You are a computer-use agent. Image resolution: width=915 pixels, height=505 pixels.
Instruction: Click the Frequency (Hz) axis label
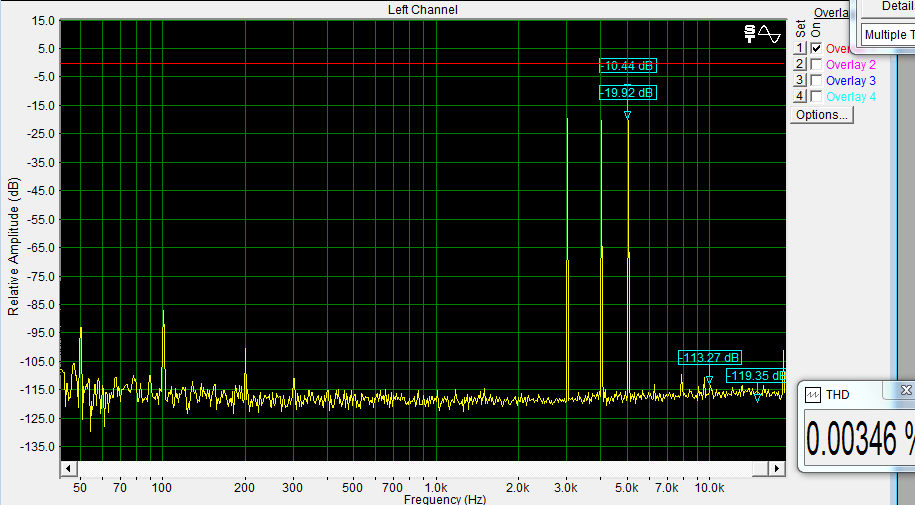click(x=445, y=500)
